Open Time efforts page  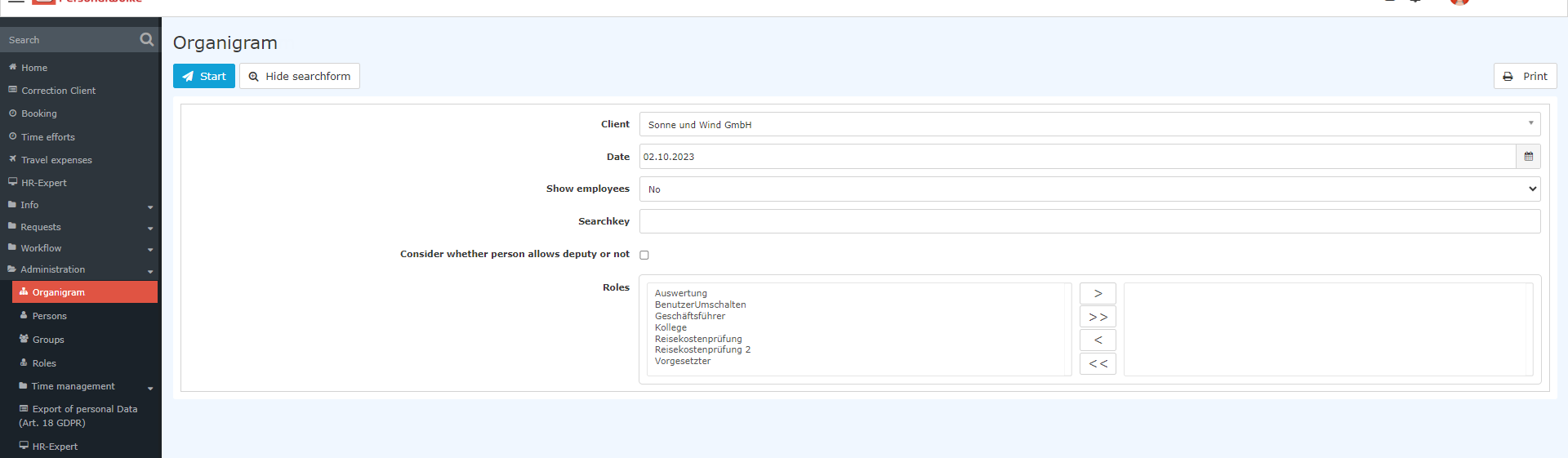point(48,137)
